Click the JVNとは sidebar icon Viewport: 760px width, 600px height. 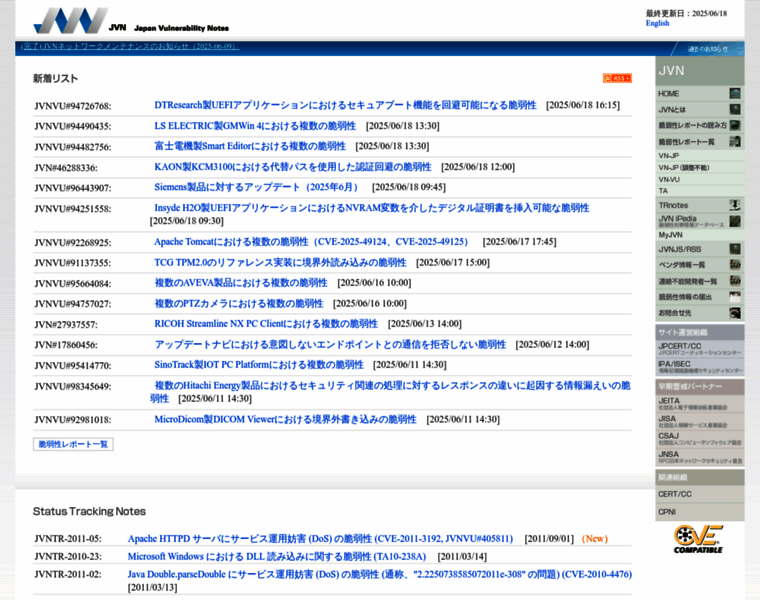pos(735,110)
